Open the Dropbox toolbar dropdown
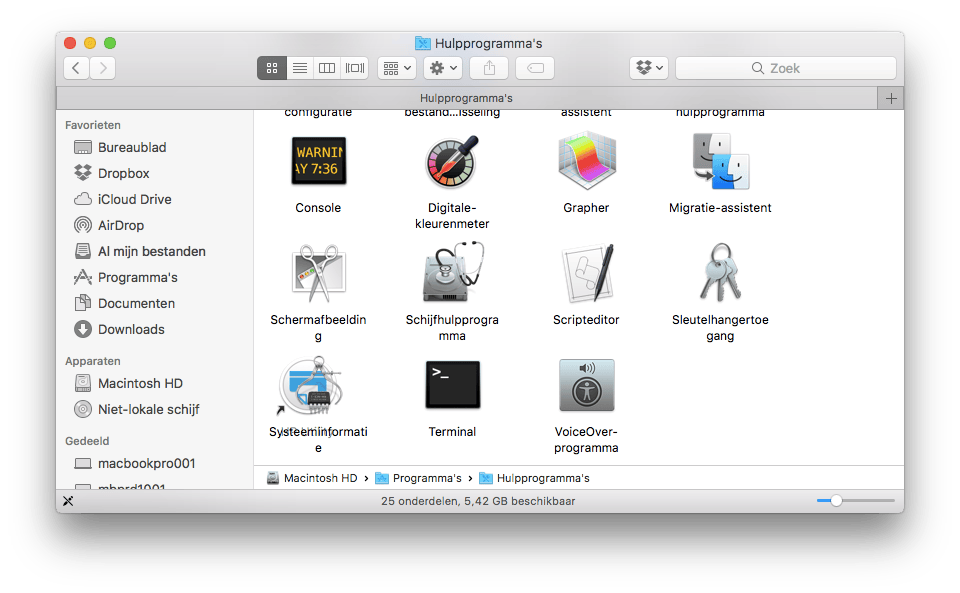Image resolution: width=960 pixels, height=593 pixels. [x=649, y=68]
